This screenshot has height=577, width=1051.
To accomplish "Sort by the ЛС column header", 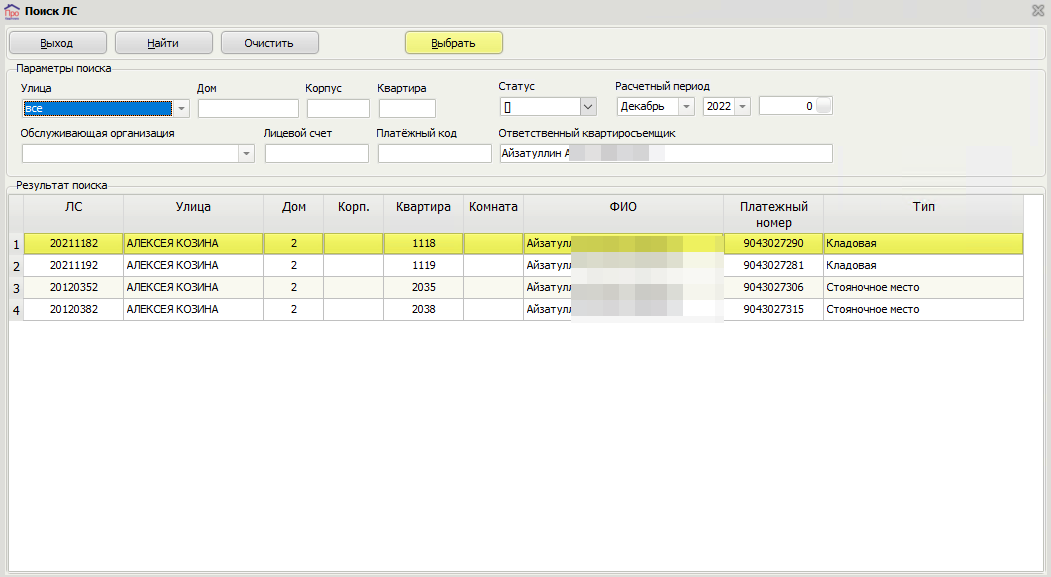I will tap(73, 214).
